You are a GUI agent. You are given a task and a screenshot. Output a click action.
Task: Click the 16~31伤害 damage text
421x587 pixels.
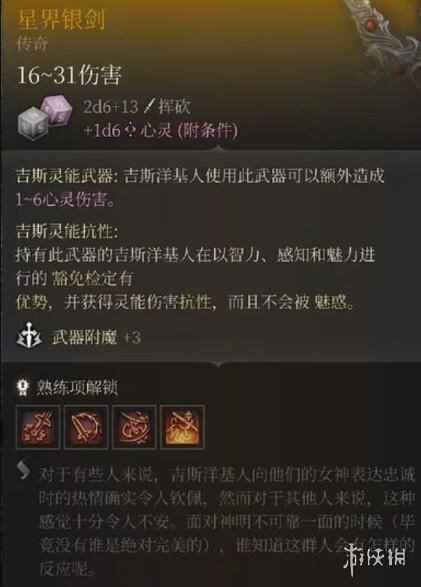[69, 75]
